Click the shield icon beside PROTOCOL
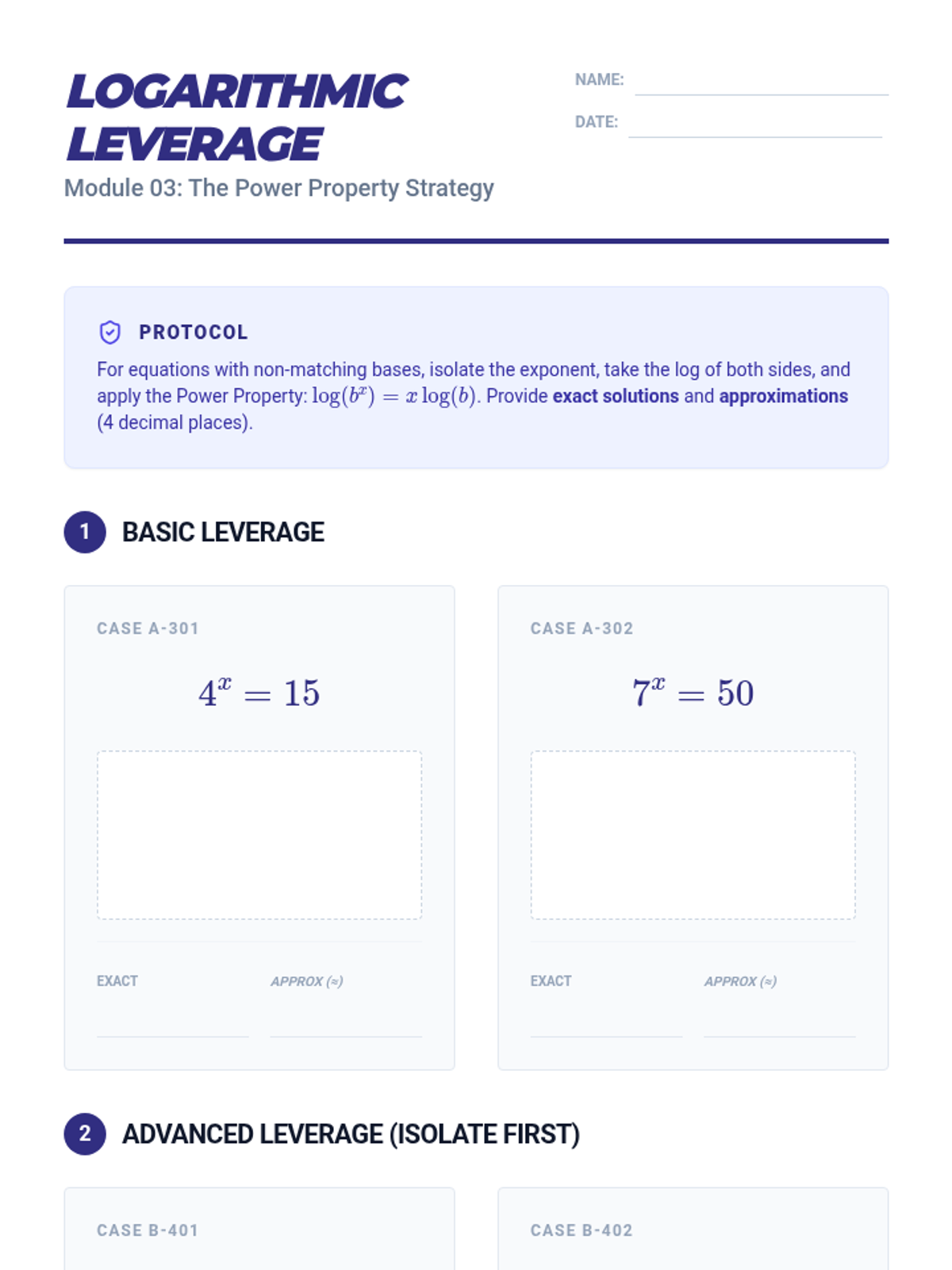Viewport: 952px width, 1270px height. [x=109, y=333]
